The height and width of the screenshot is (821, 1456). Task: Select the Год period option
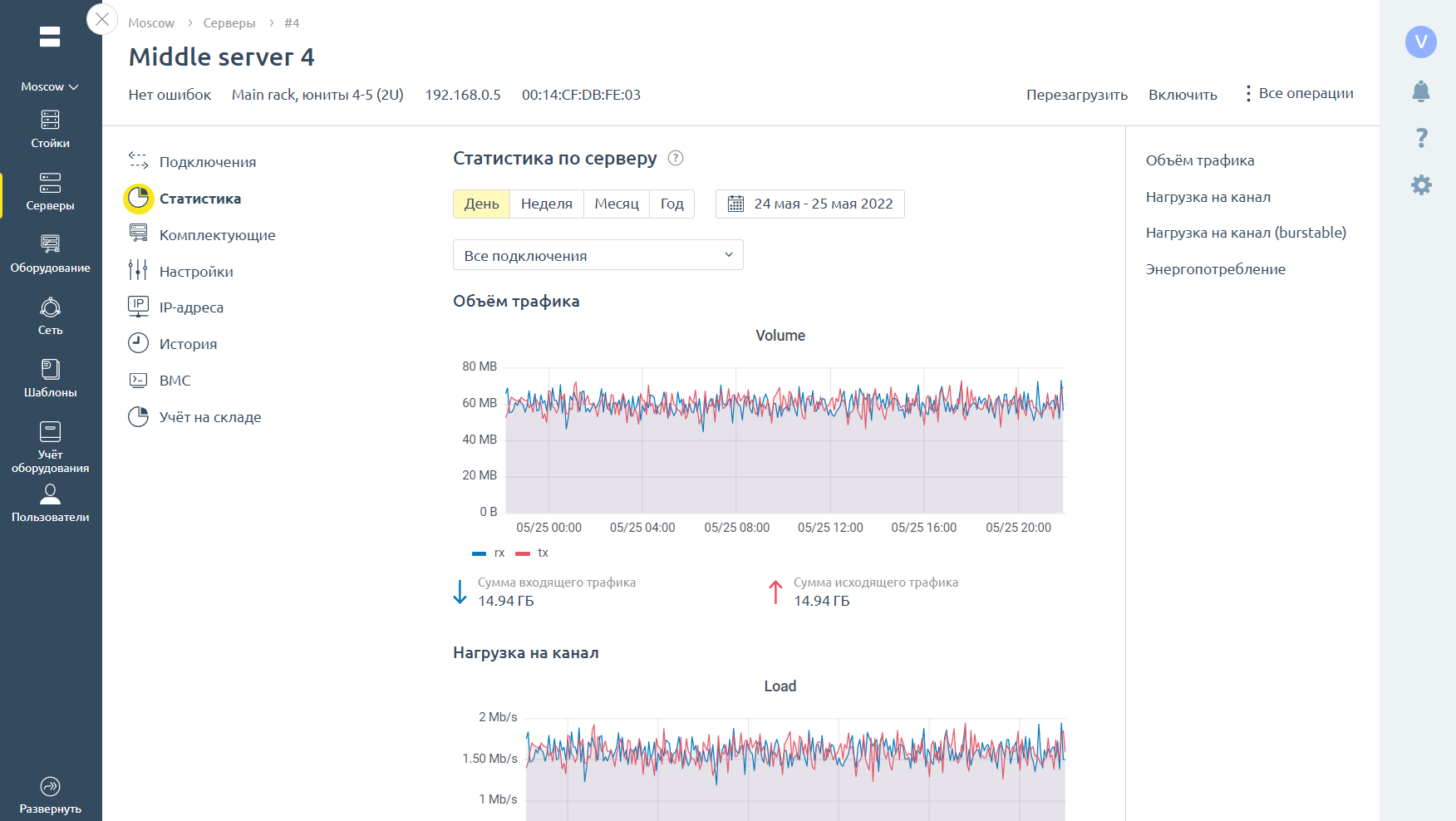(671, 204)
